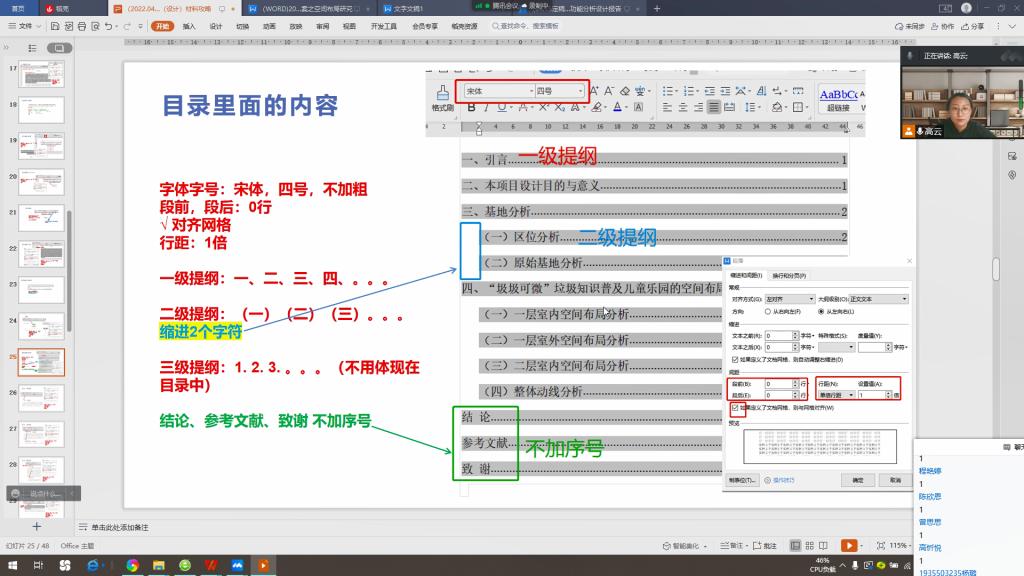This screenshot has width=1024, height=576.
Task: Open Task View on the taskbar
Action: click(x=38, y=565)
